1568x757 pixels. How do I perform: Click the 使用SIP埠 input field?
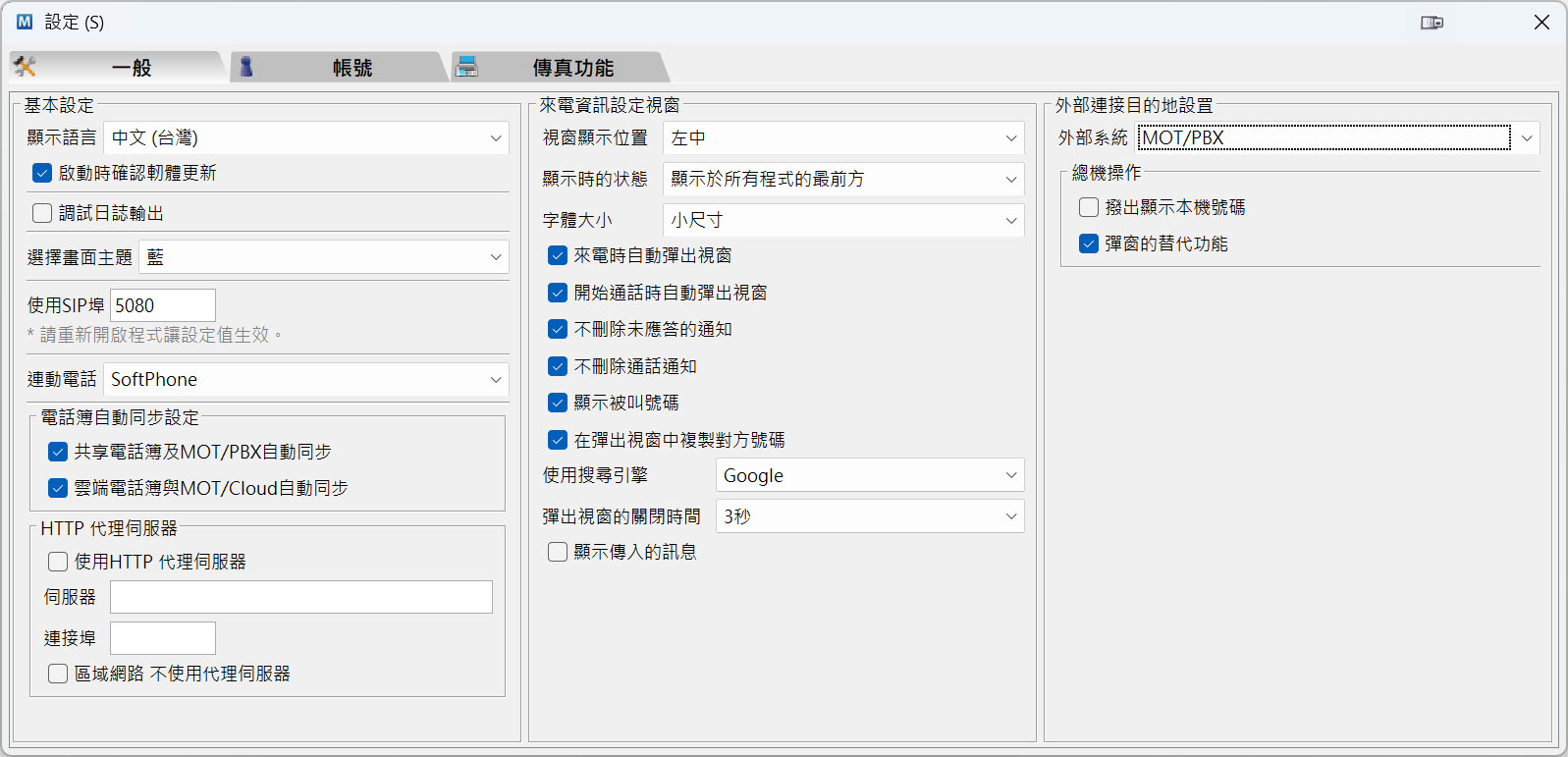pos(162,305)
